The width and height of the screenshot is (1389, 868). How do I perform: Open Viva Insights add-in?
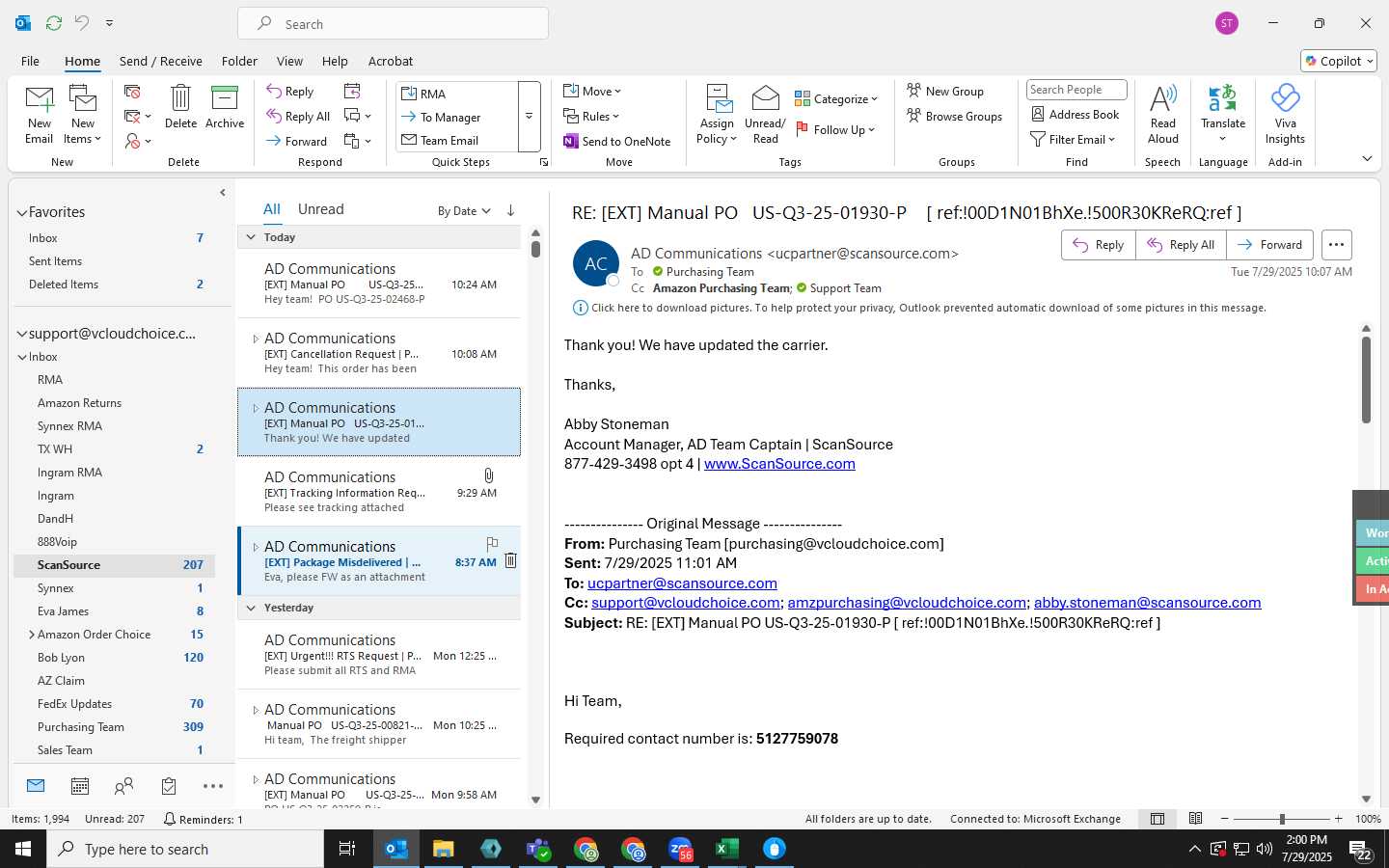pos(1285,114)
